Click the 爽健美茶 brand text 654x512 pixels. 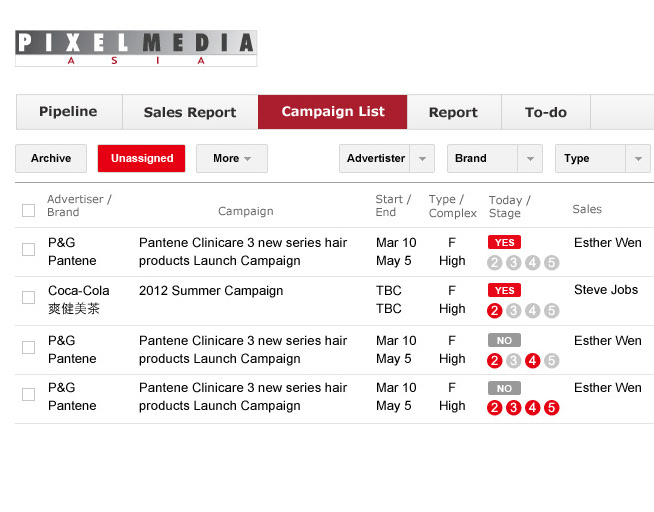coord(74,309)
